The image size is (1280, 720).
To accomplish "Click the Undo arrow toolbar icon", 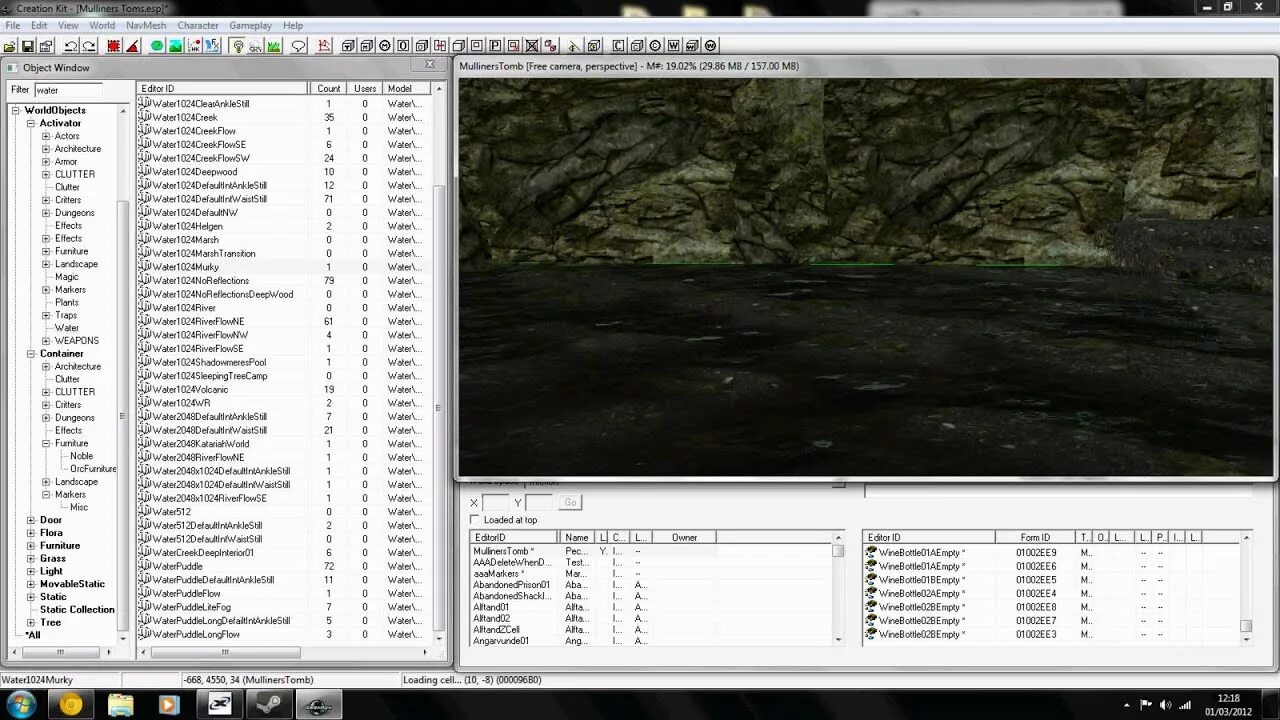I will coord(70,46).
